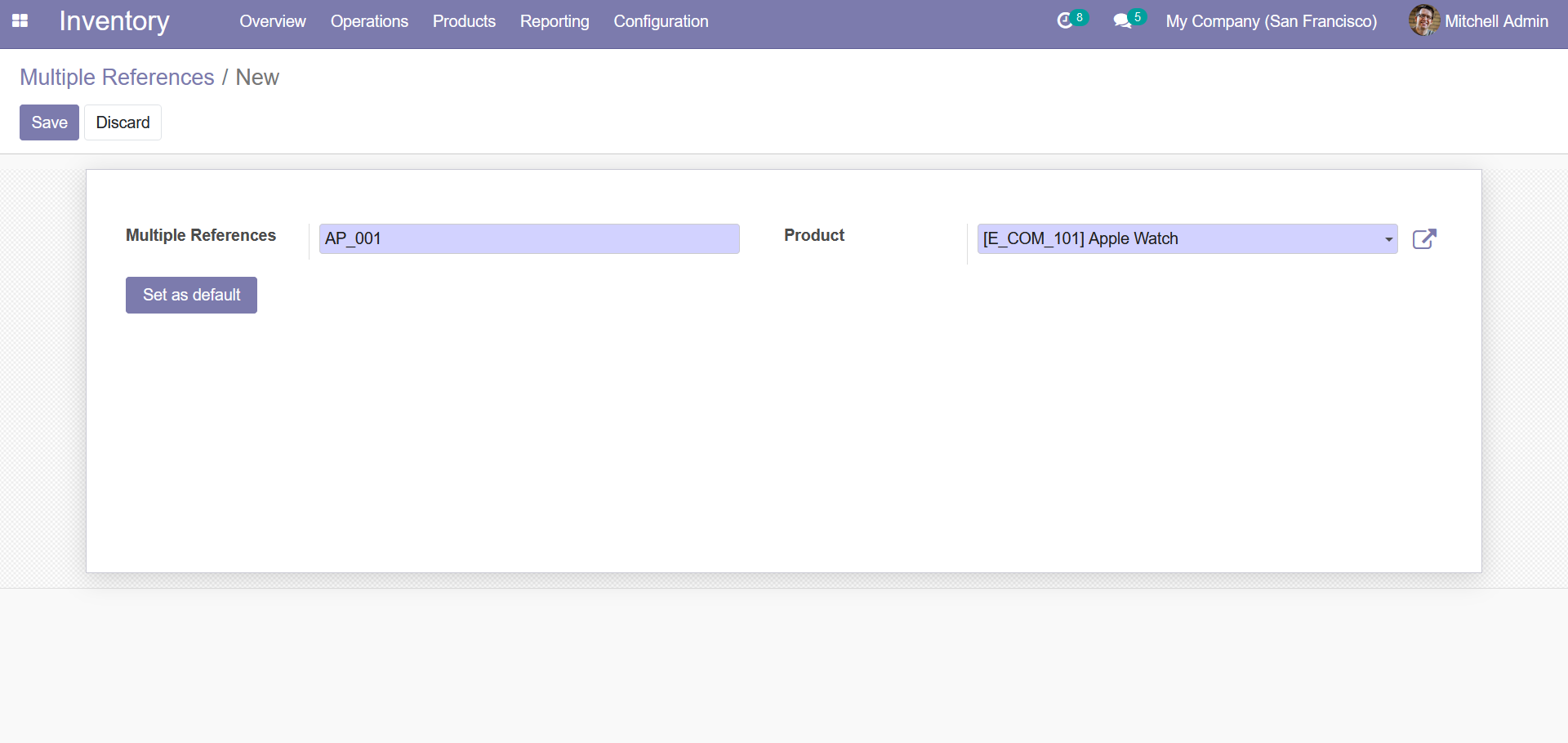The width and height of the screenshot is (1568, 743).
Task: Open the Products menu
Action: [x=464, y=21]
